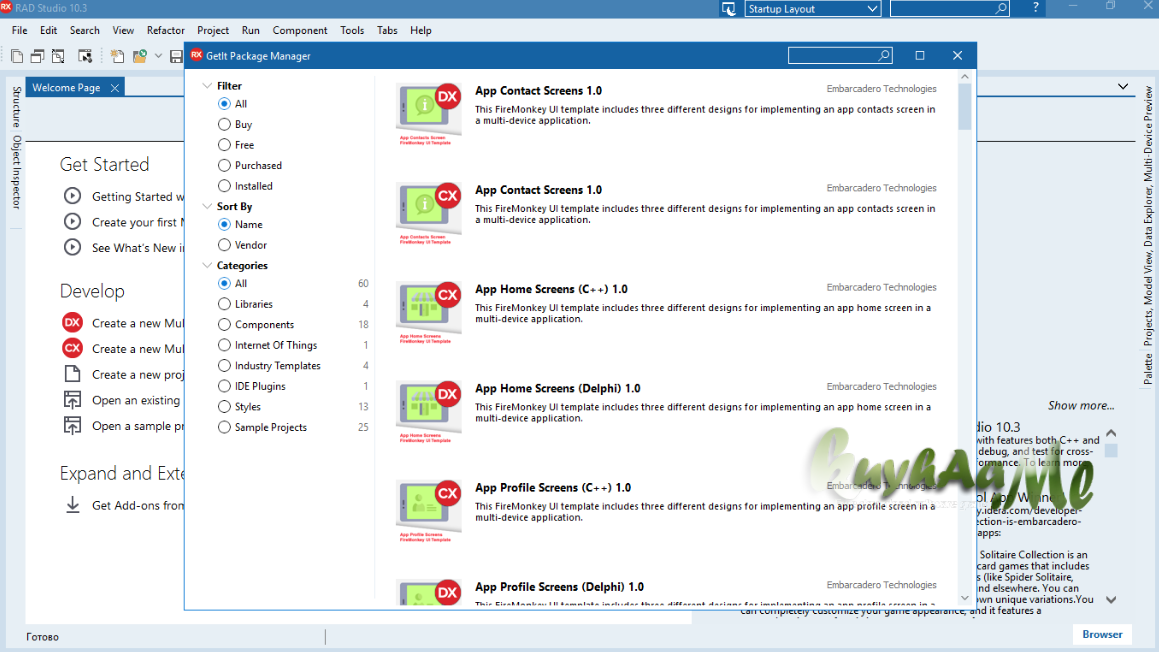Select the Installed filter radio button

pos(224,186)
